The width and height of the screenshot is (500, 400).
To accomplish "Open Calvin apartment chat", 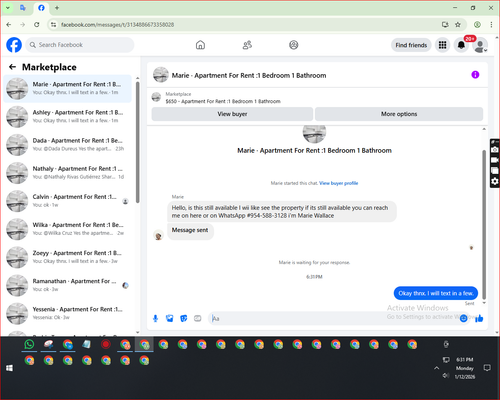I will pyautogui.click(x=68, y=201).
